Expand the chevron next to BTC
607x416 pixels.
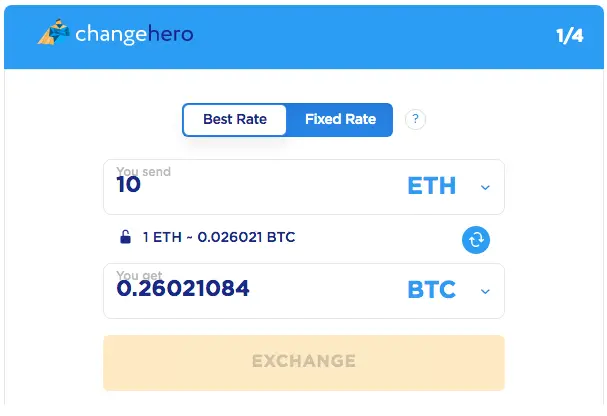pos(485,291)
